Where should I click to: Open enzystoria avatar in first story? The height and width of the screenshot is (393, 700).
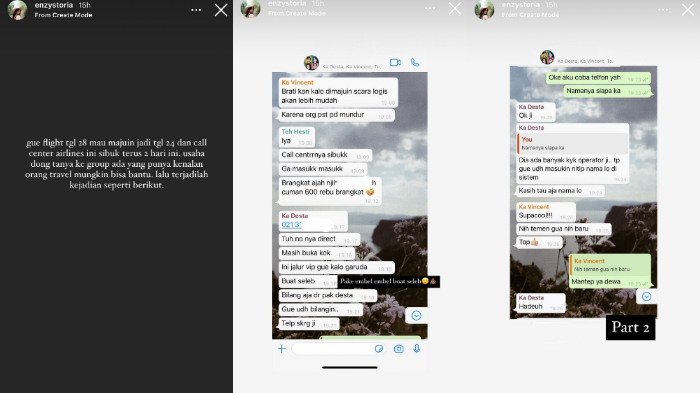click(17, 10)
